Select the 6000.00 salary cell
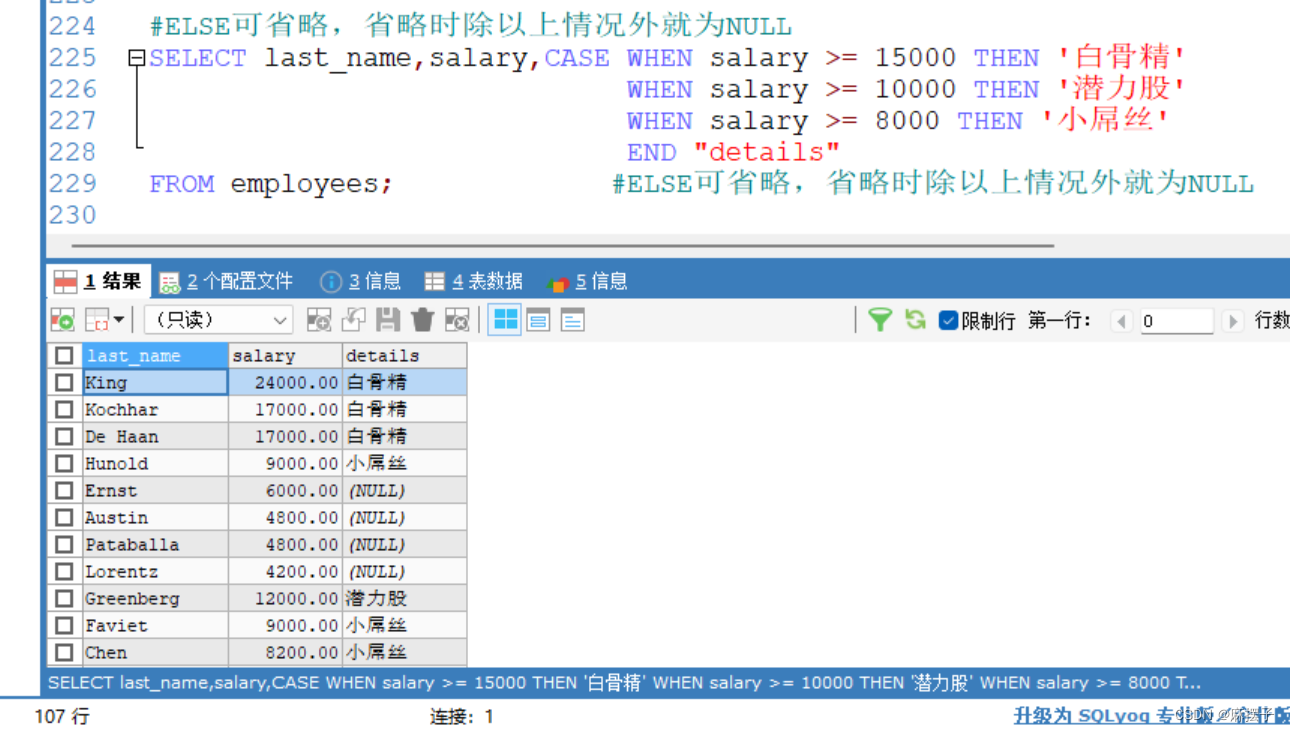Image resolution: width=1290 pixels, height=732 pixels. [x=285, y=490]
